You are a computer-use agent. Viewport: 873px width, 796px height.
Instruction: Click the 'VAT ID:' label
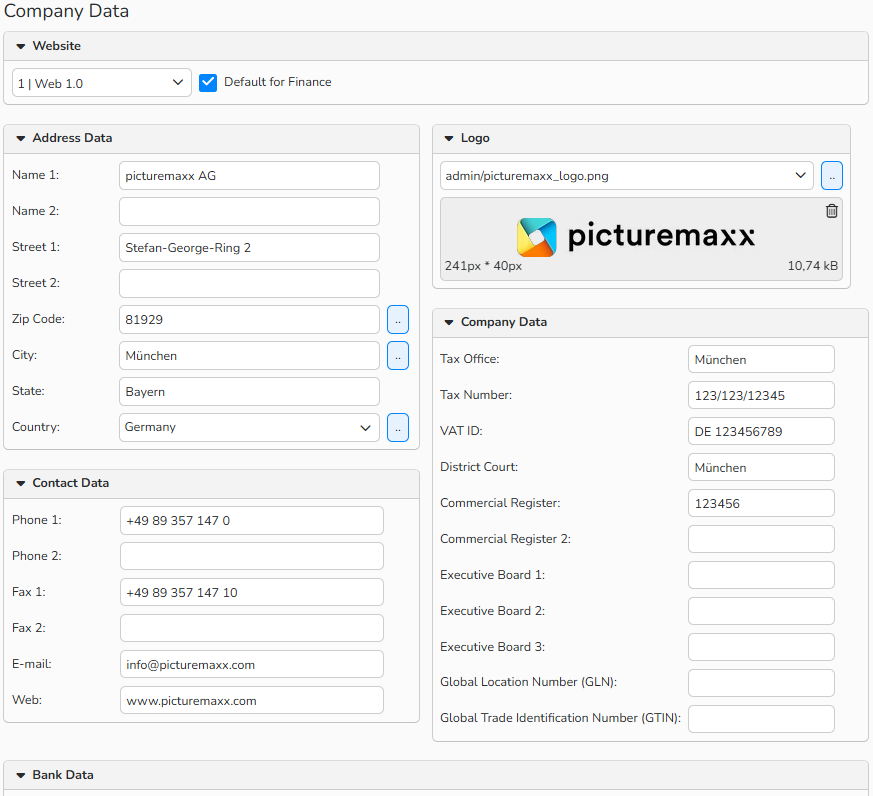[x=461, y=431]
